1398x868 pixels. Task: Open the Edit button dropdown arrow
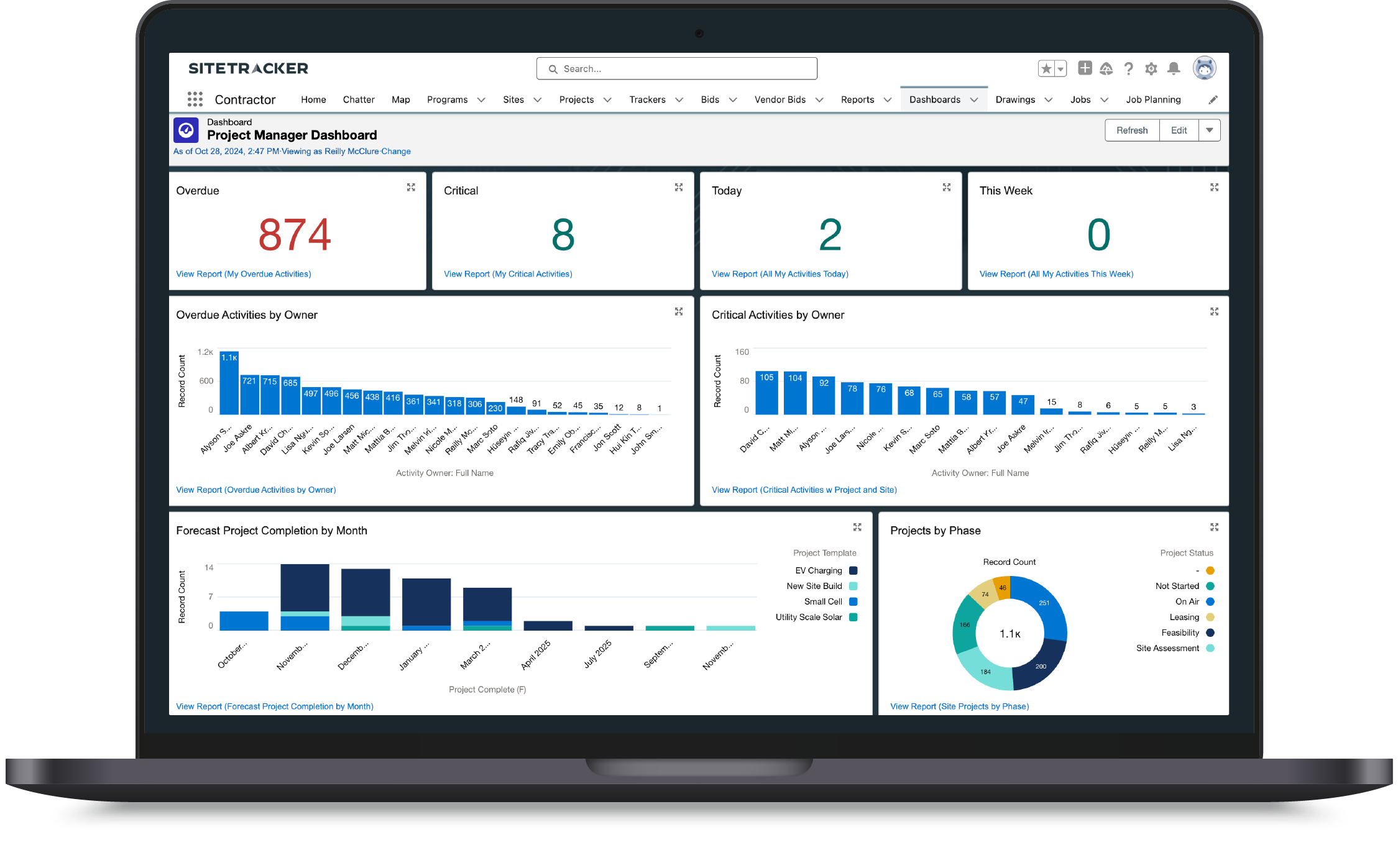pyautogui.click(x=1209, y=130)
